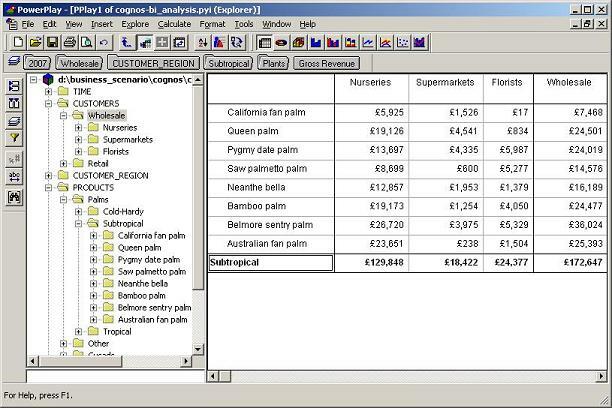Click tree panel horizontal scrollbar left arrow
This screenshot has width=612, height=408.
32,361
